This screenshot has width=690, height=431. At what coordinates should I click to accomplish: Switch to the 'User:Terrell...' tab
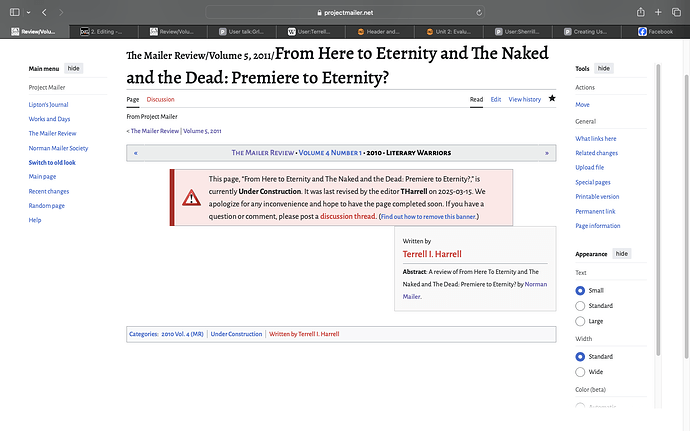(x=310, y=32)
